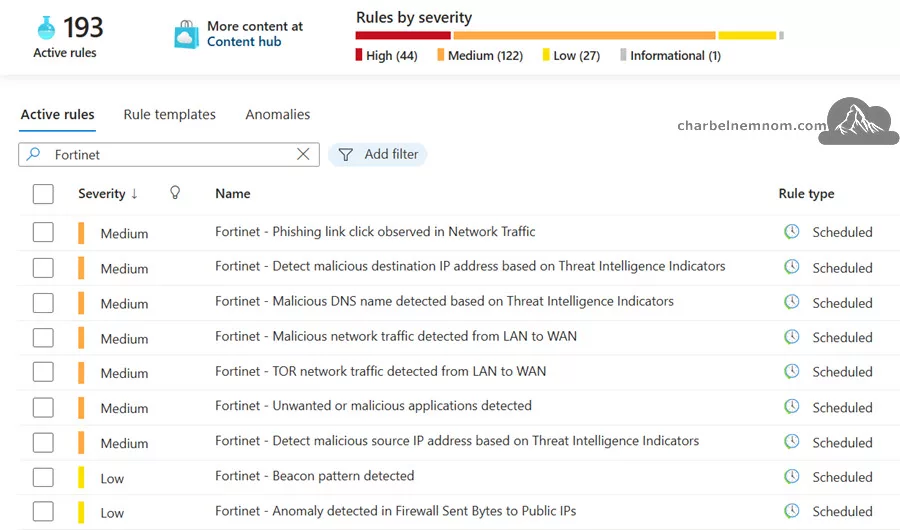The width and height of the screenshot is (900, 530).
Task: Click the Fortinet search input field
Action: (169, 154)
